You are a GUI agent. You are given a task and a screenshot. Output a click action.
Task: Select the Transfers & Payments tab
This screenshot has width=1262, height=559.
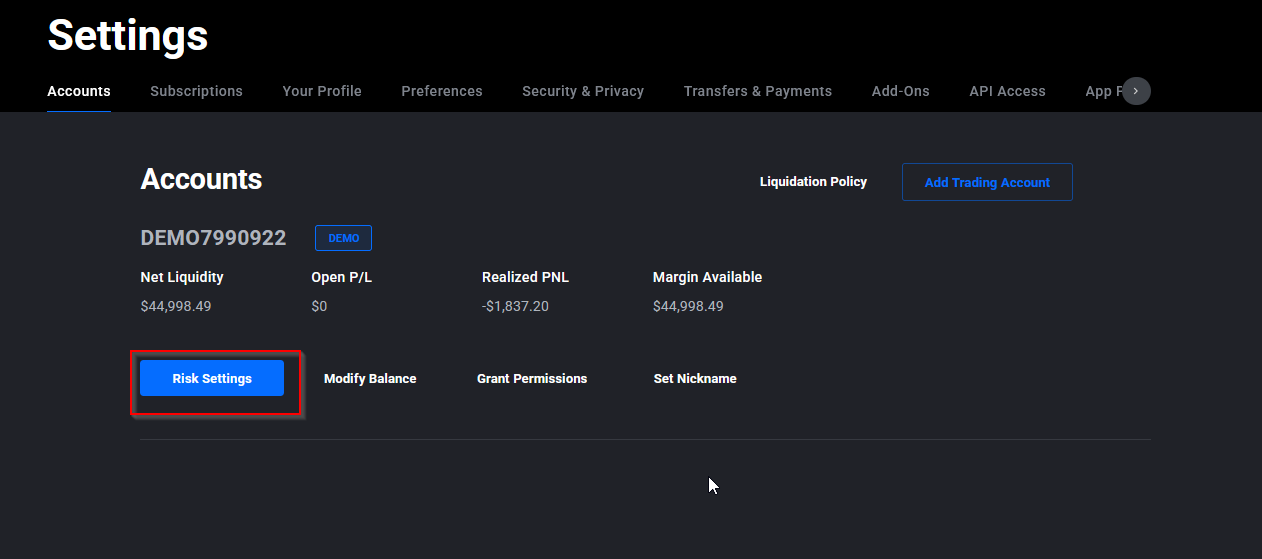[x=758, y=91]
